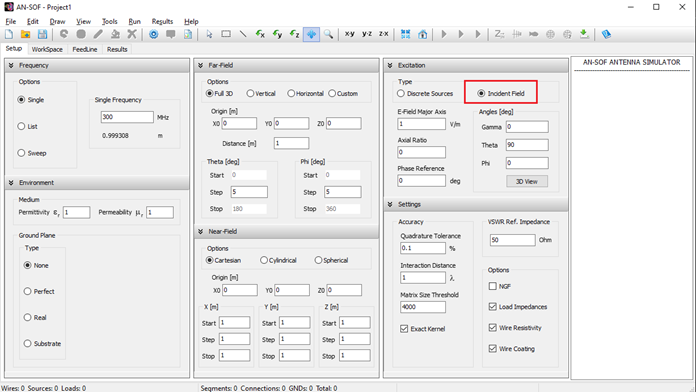Viewport: 696px width, 392px height.
Task: Switch to the x-y plane view
Action: (350, 34)
